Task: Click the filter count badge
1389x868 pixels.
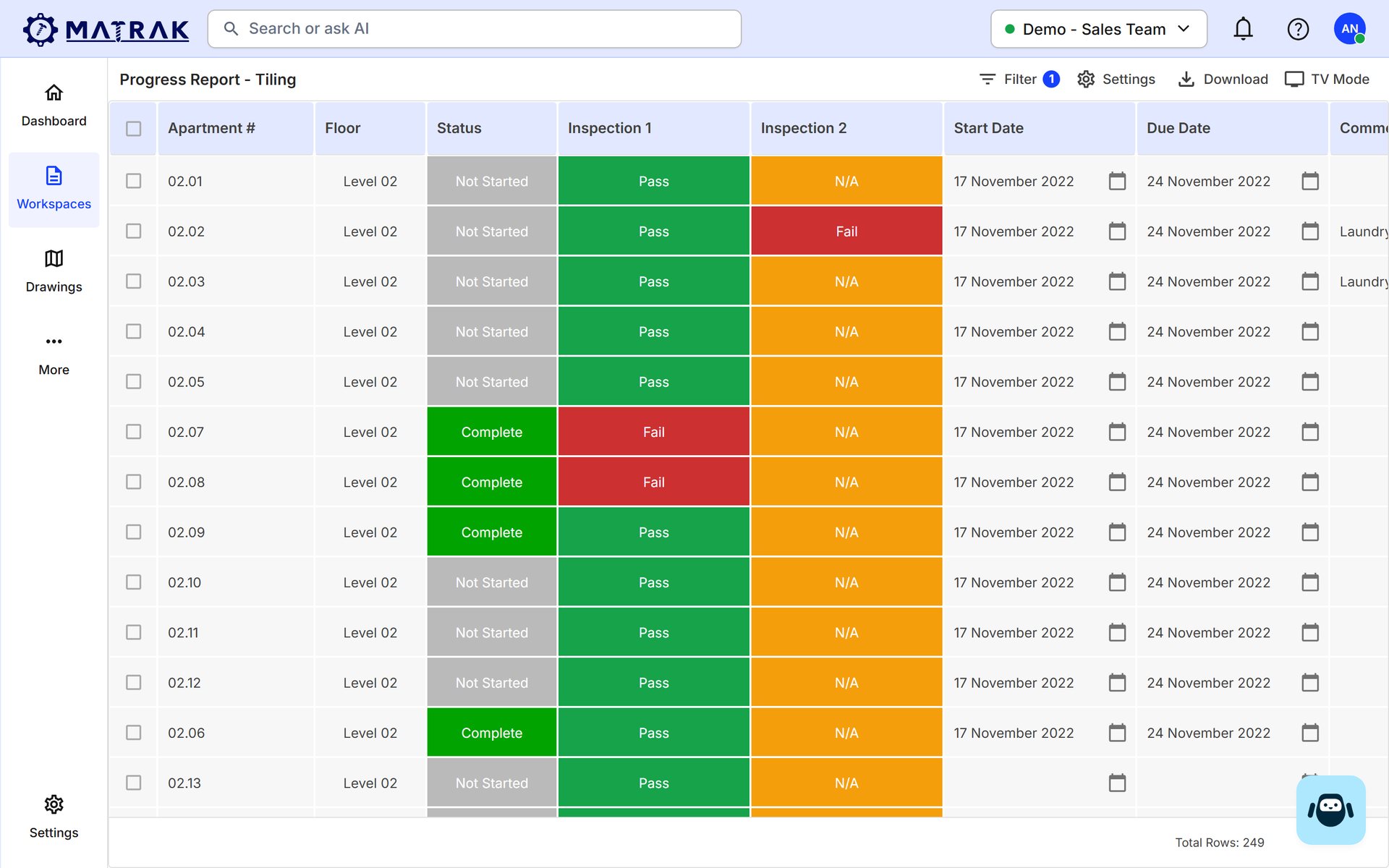Action: click(x=1051, y=79)
